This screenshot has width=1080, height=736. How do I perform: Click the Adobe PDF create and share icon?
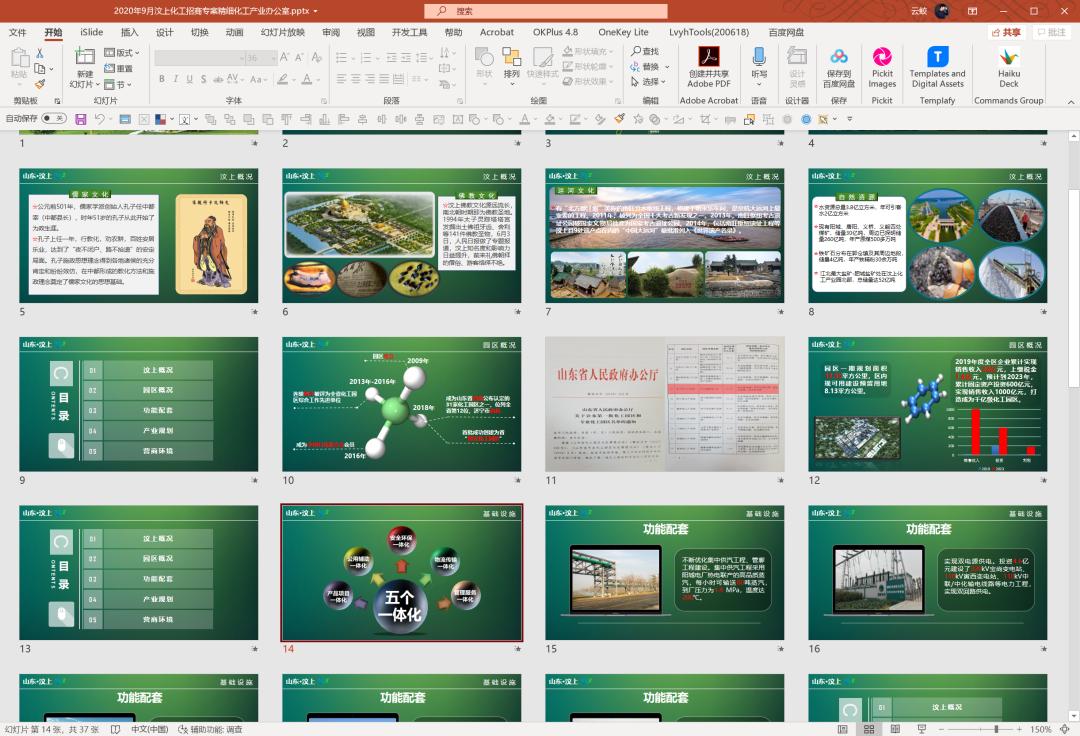click(709, 57)
